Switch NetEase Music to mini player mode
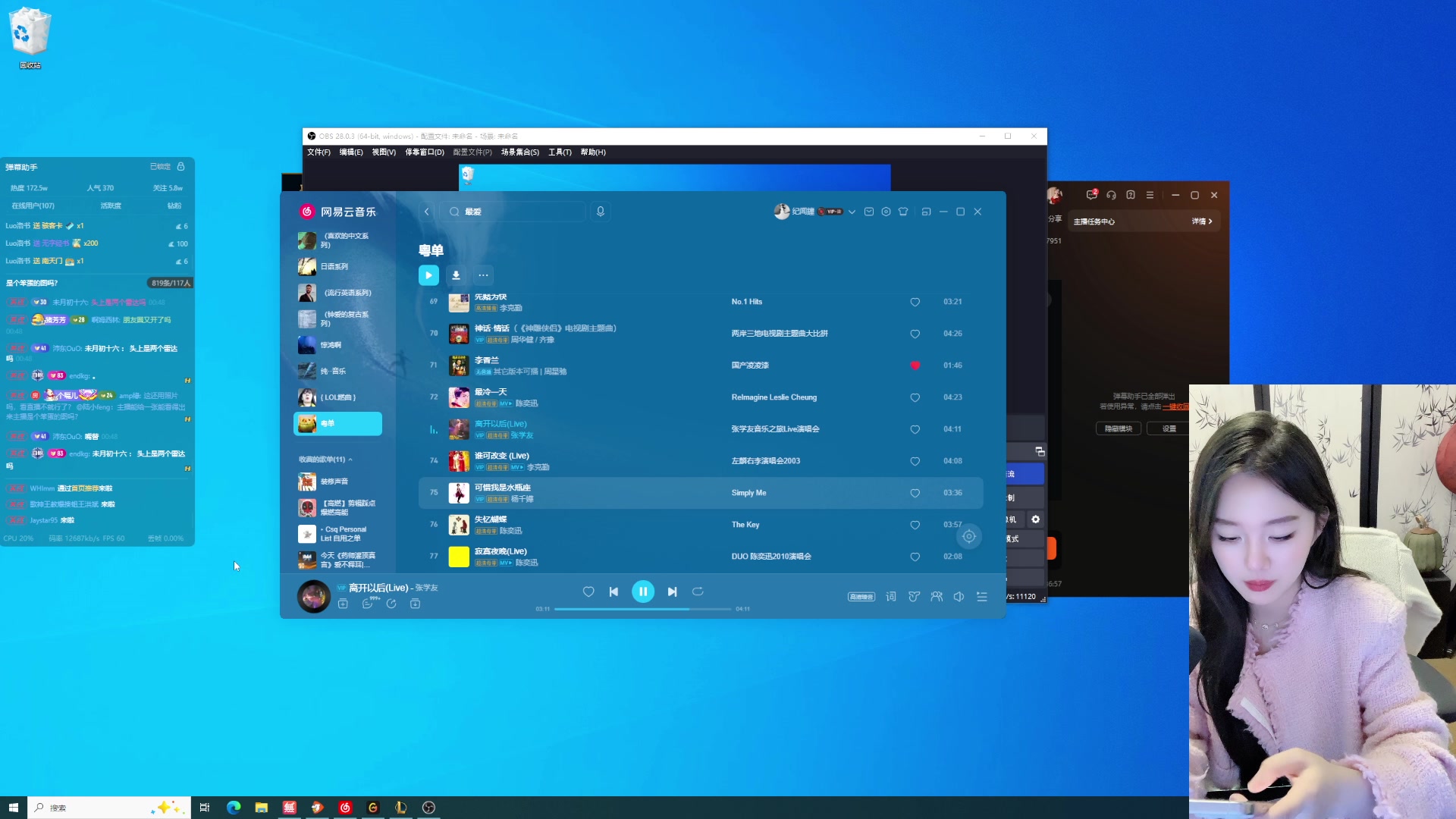The image size is (1456, 819). click(926, 212)
